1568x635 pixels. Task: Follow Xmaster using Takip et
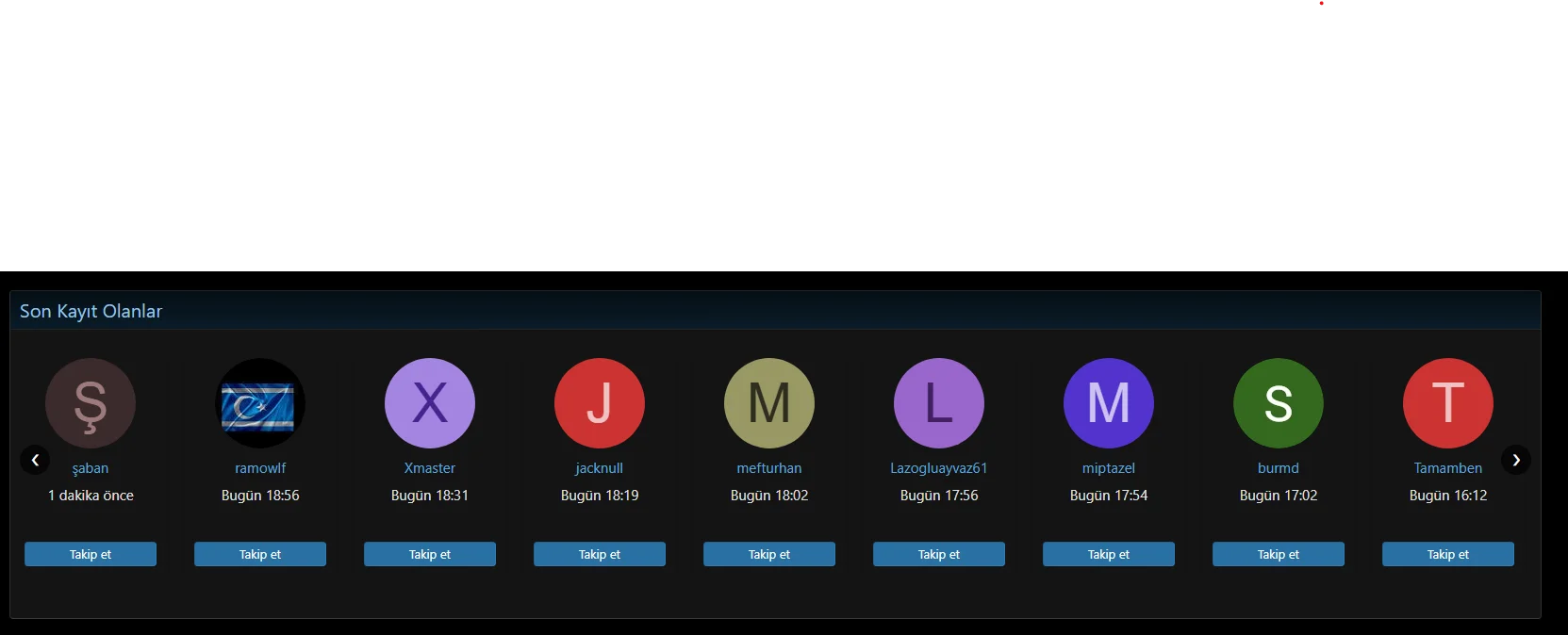(x=430, y=554)
